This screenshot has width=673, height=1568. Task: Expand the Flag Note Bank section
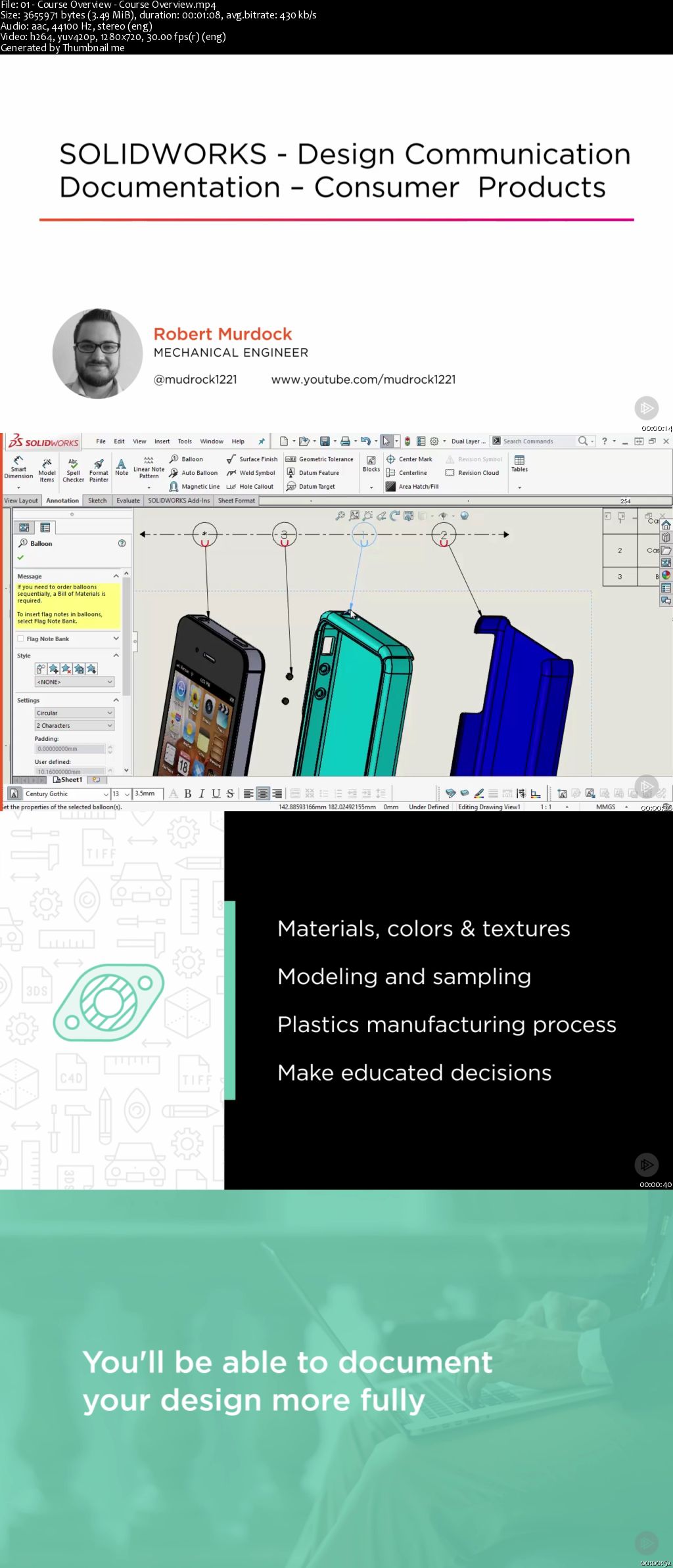tap(116, 638)
